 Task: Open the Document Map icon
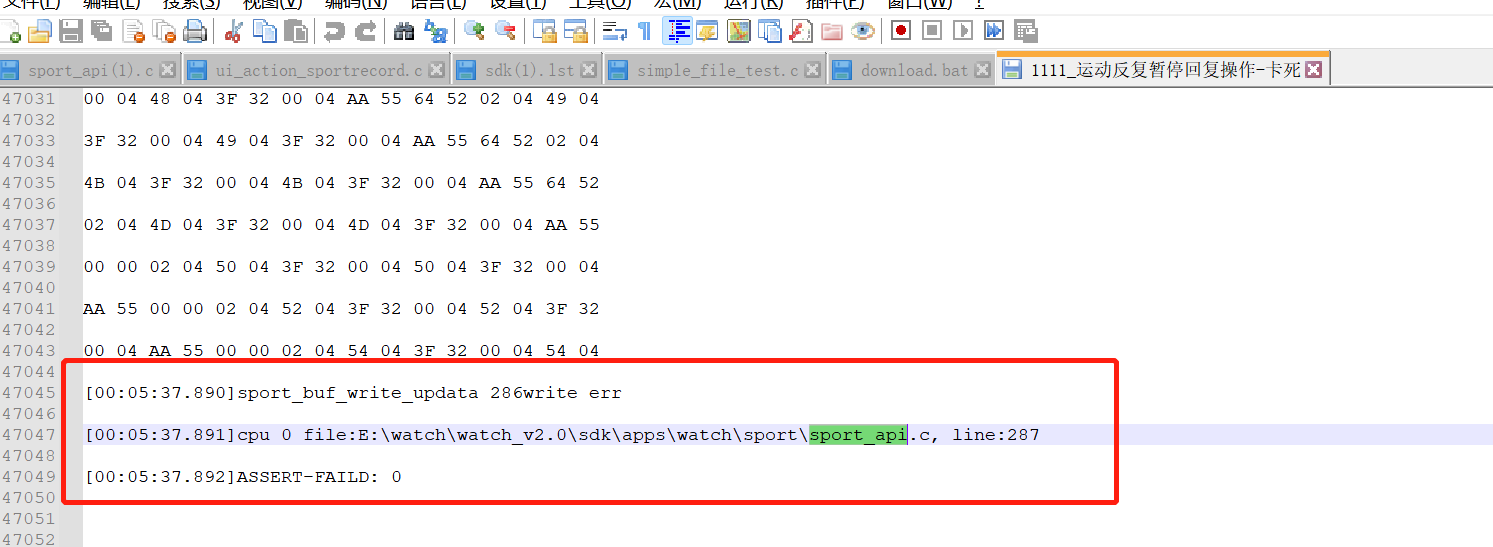(739, 32)
